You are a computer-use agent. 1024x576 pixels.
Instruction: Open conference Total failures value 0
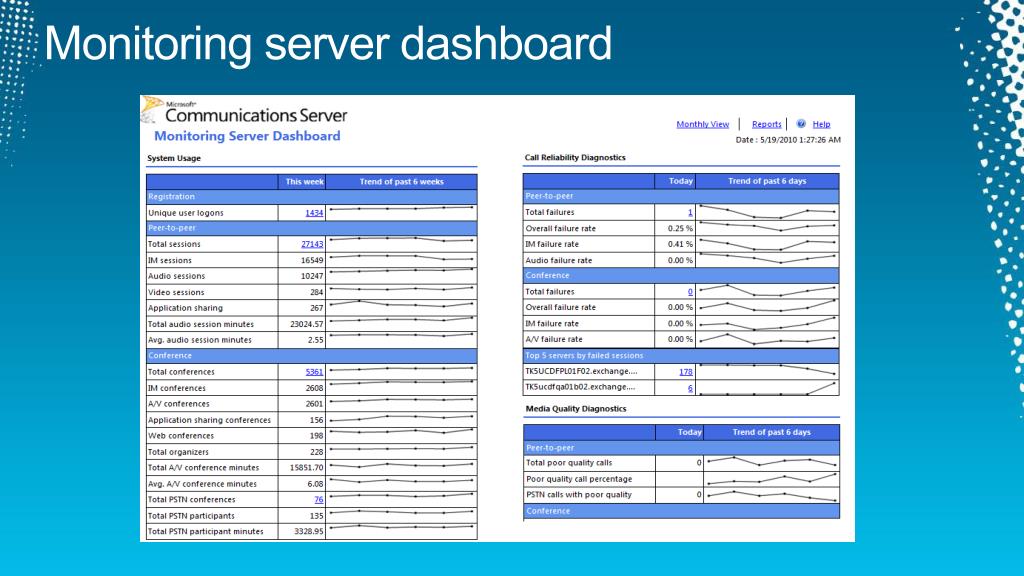690,292
